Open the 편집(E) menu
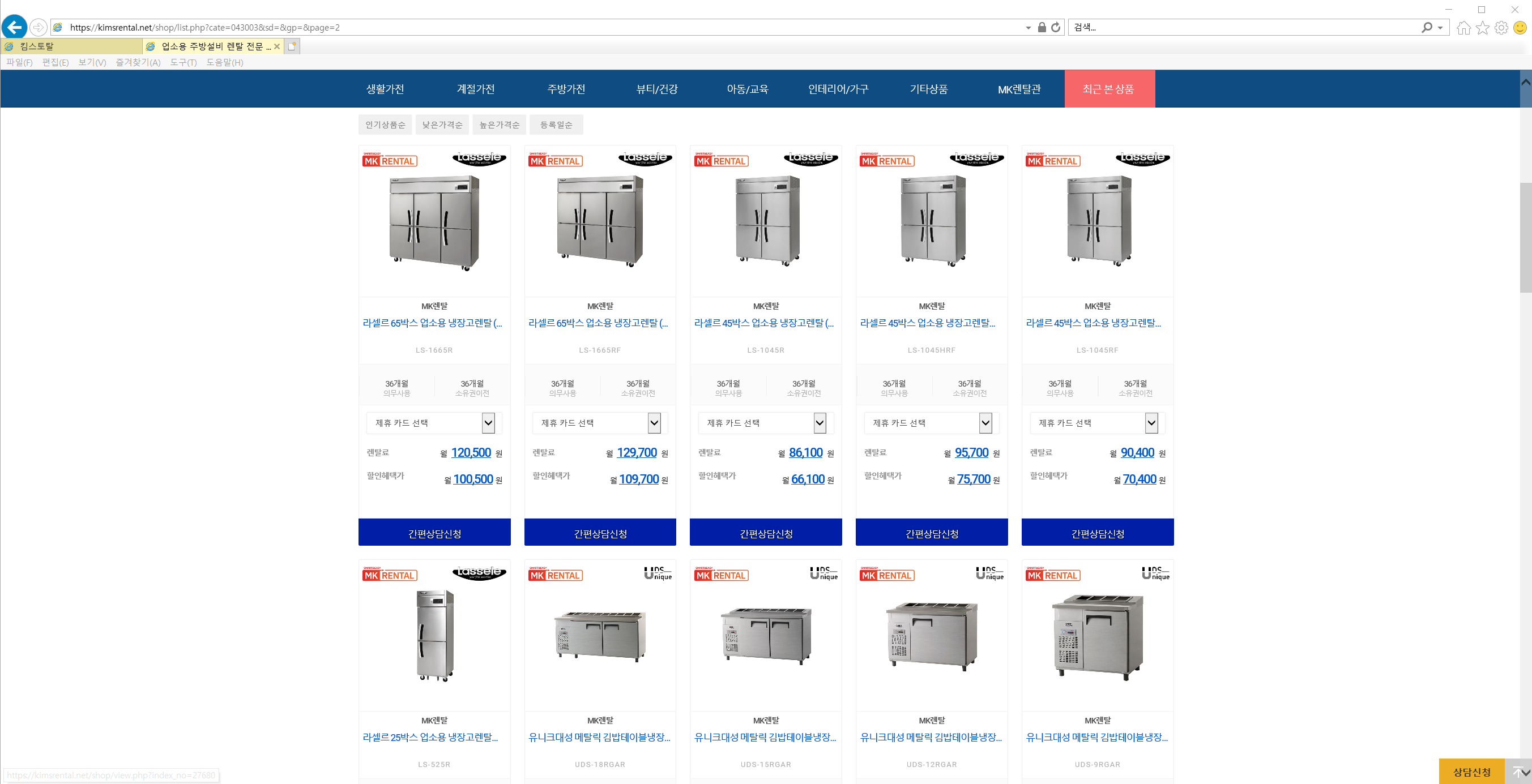Screen dimensions: 1532x784 56,62
